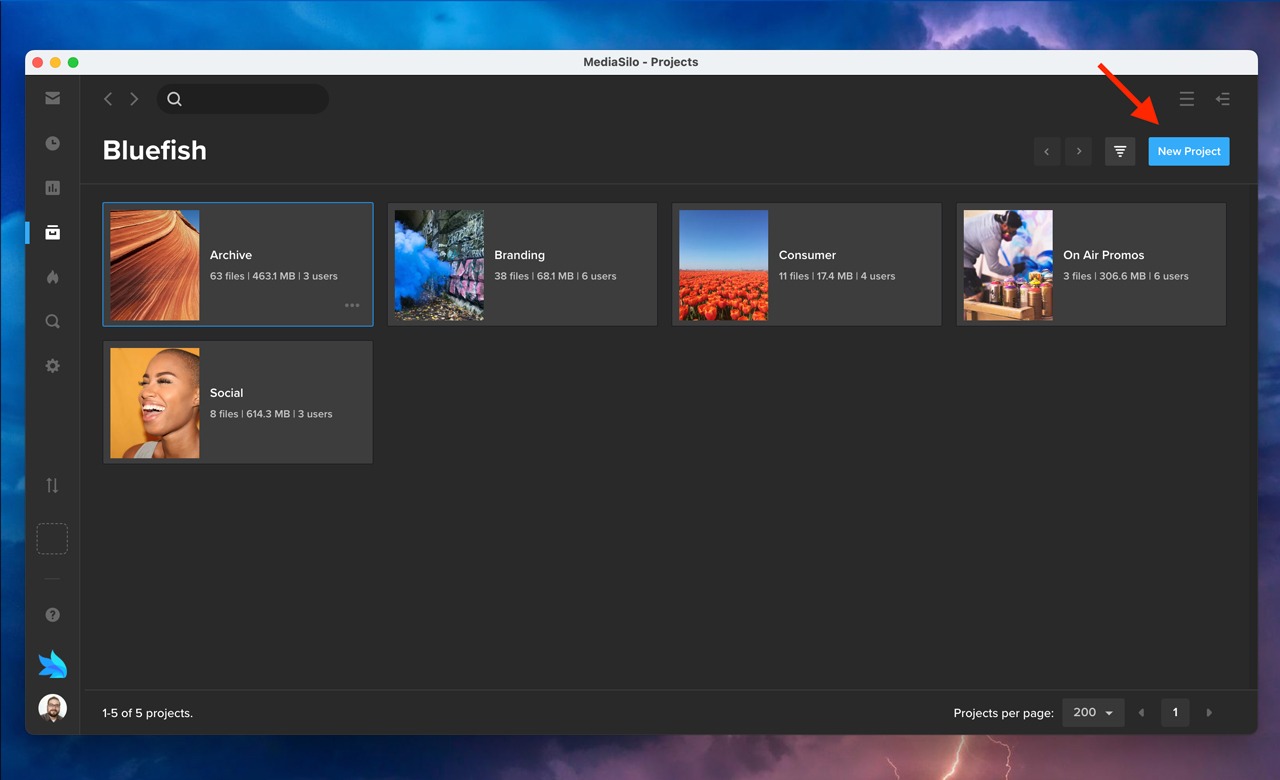1280x780 pixels.
Task: Open the user profile avatar
Action: 52,708
